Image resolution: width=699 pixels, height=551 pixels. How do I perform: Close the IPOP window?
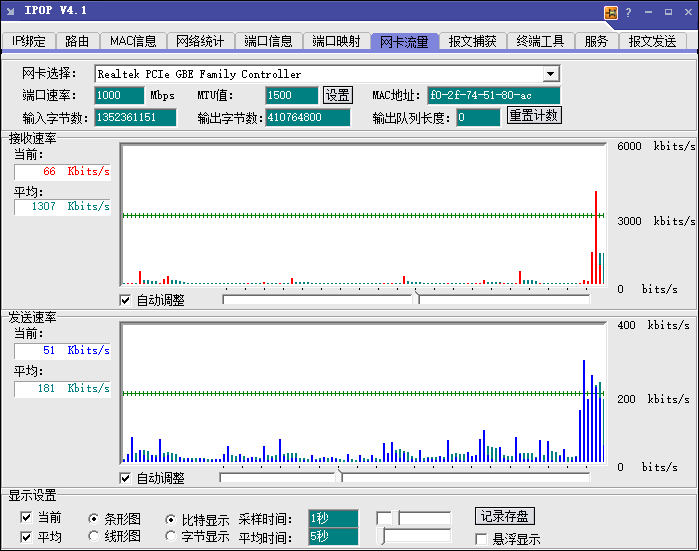[x=687, y=13]
